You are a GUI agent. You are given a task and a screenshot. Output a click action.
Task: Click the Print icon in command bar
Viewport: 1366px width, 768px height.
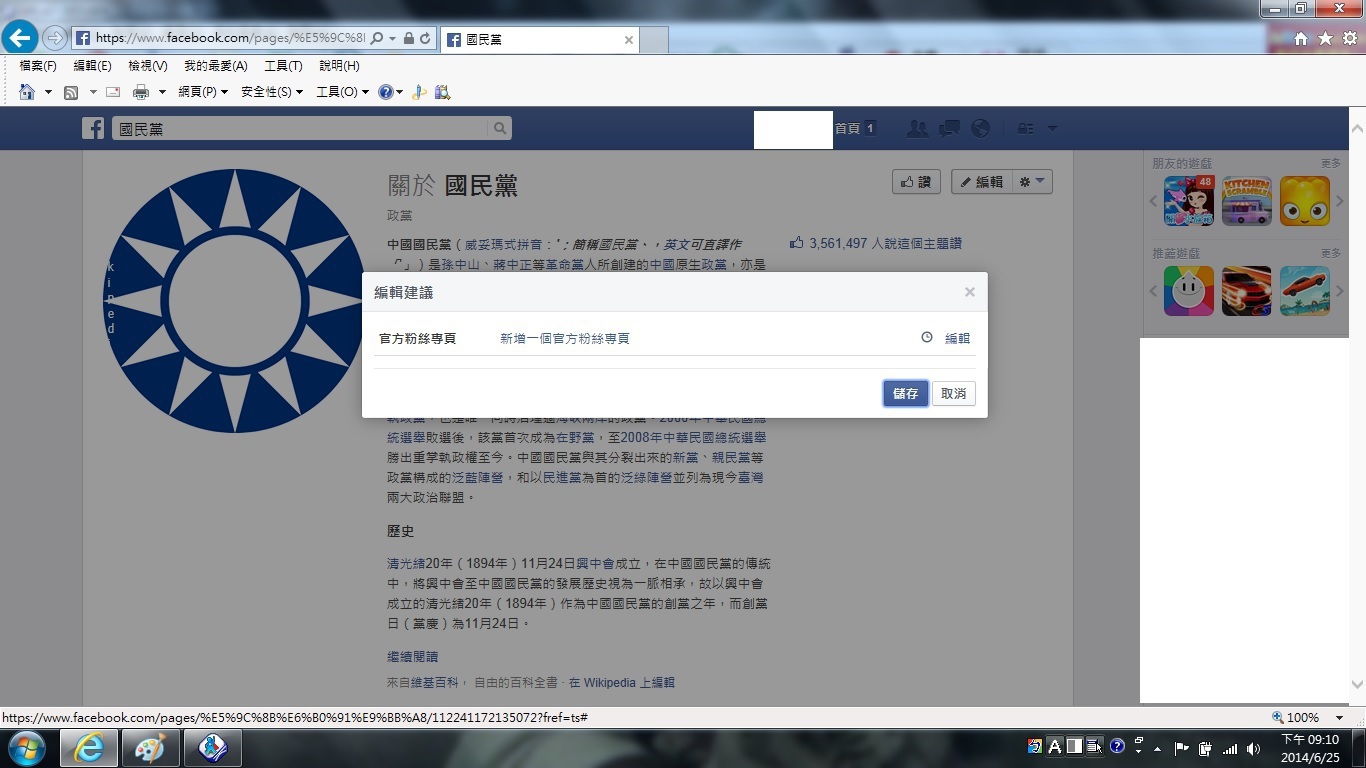(141, 92)
